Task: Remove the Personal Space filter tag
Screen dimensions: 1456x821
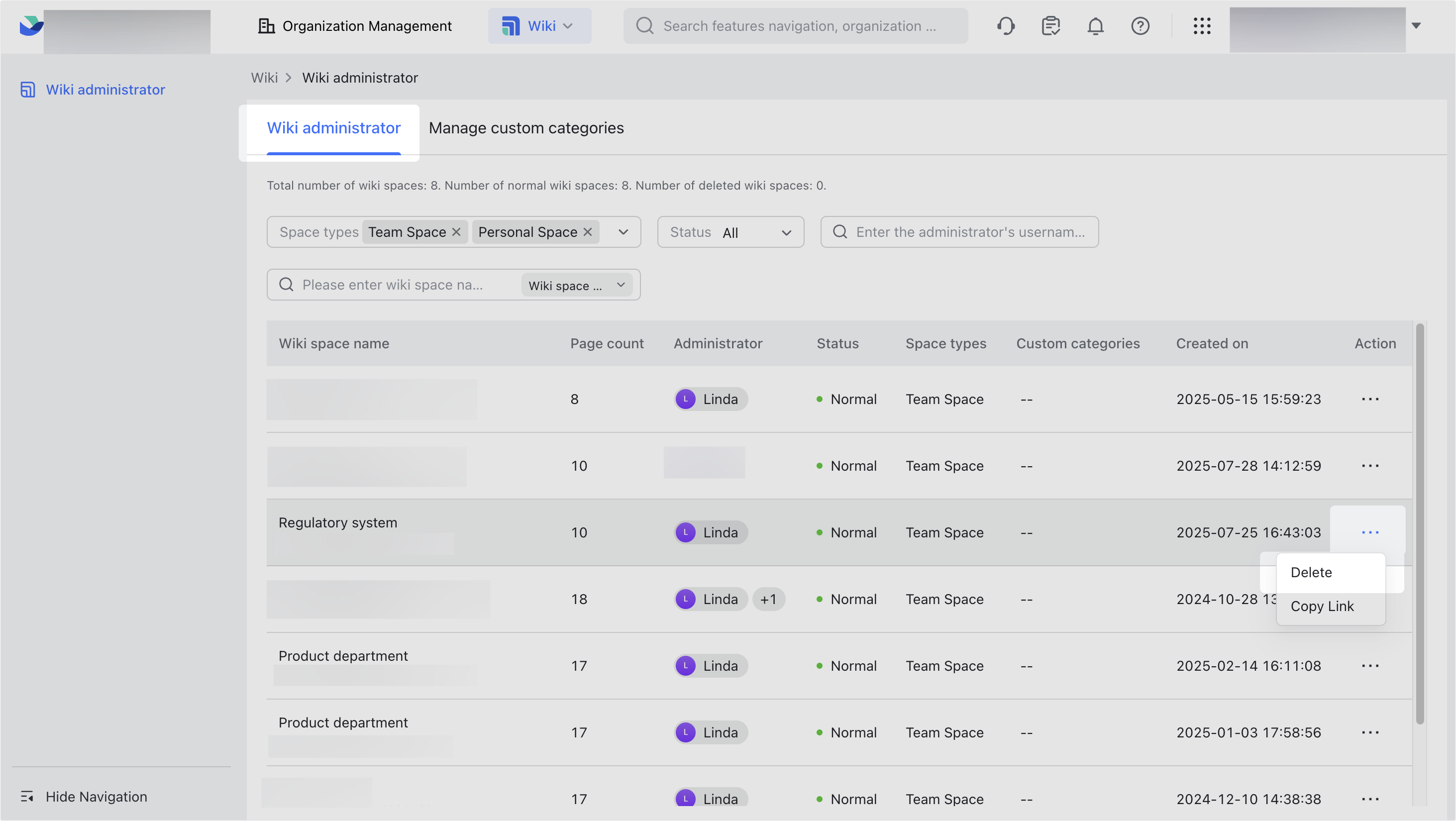Action: (x=587, y=232)
